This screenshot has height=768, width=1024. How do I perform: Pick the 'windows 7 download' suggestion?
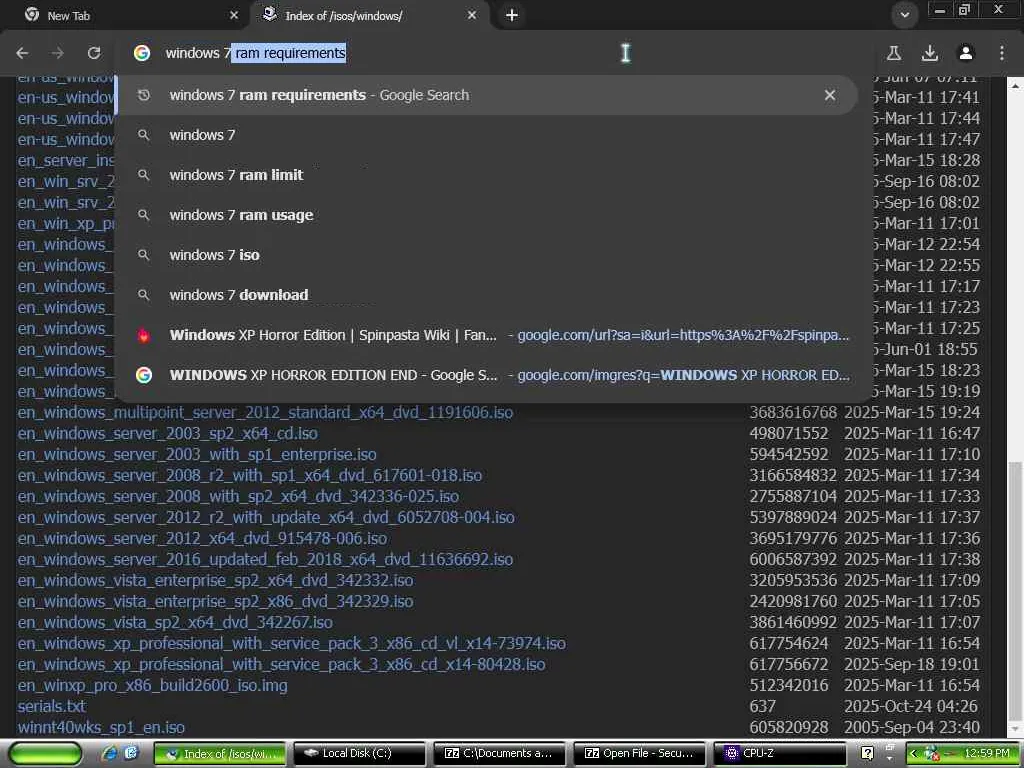click(x=487, y=295)
